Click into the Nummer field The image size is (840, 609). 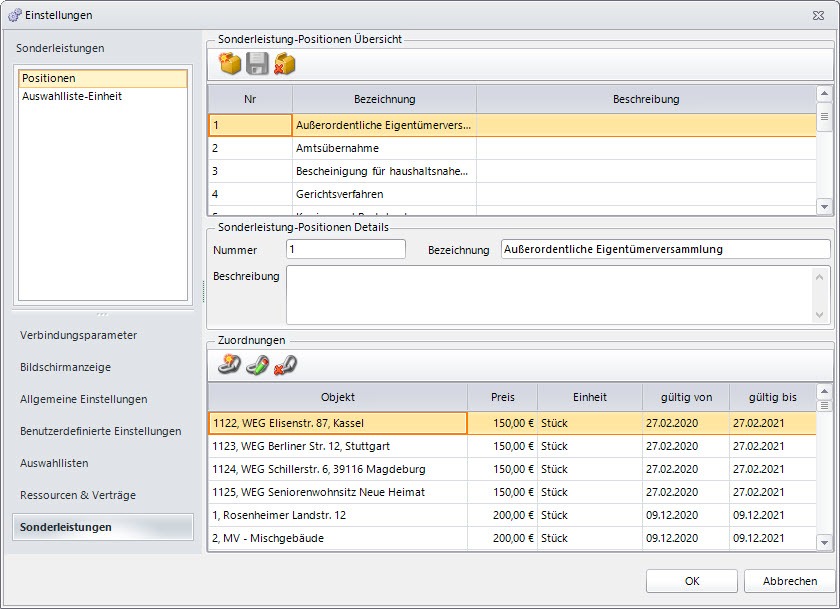pyautogui.click(x=346, y=249)
